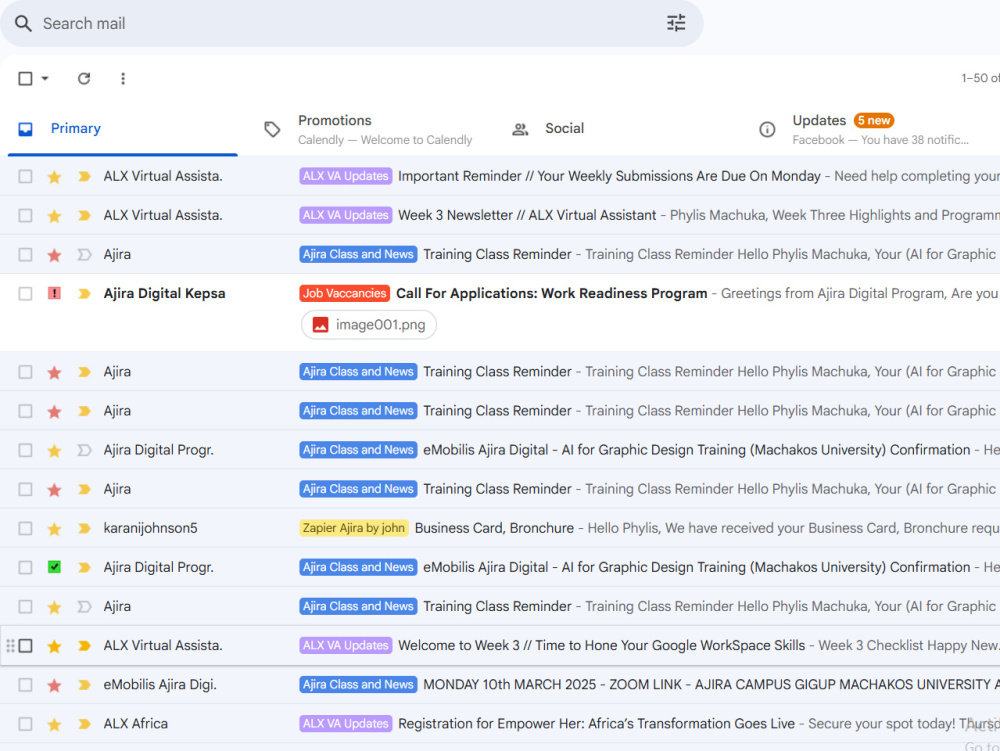Click the Zapier Ajira by john label
The width and height of the screenshot is (1000, 751).
click(353, 528)
